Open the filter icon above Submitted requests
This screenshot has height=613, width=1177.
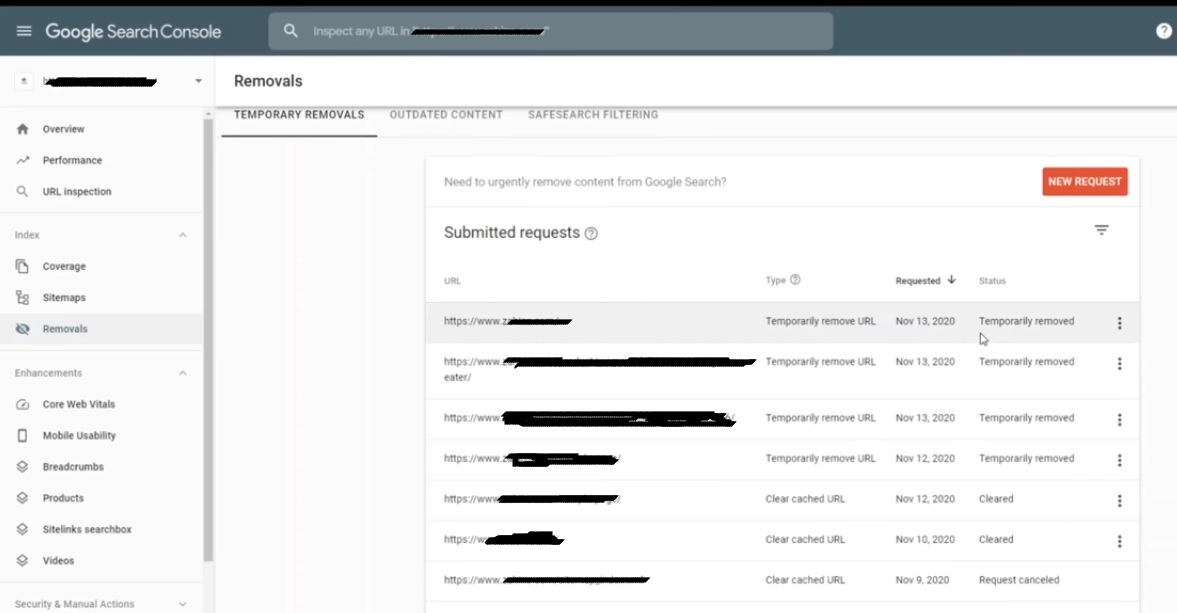(x=1101, y=229)
